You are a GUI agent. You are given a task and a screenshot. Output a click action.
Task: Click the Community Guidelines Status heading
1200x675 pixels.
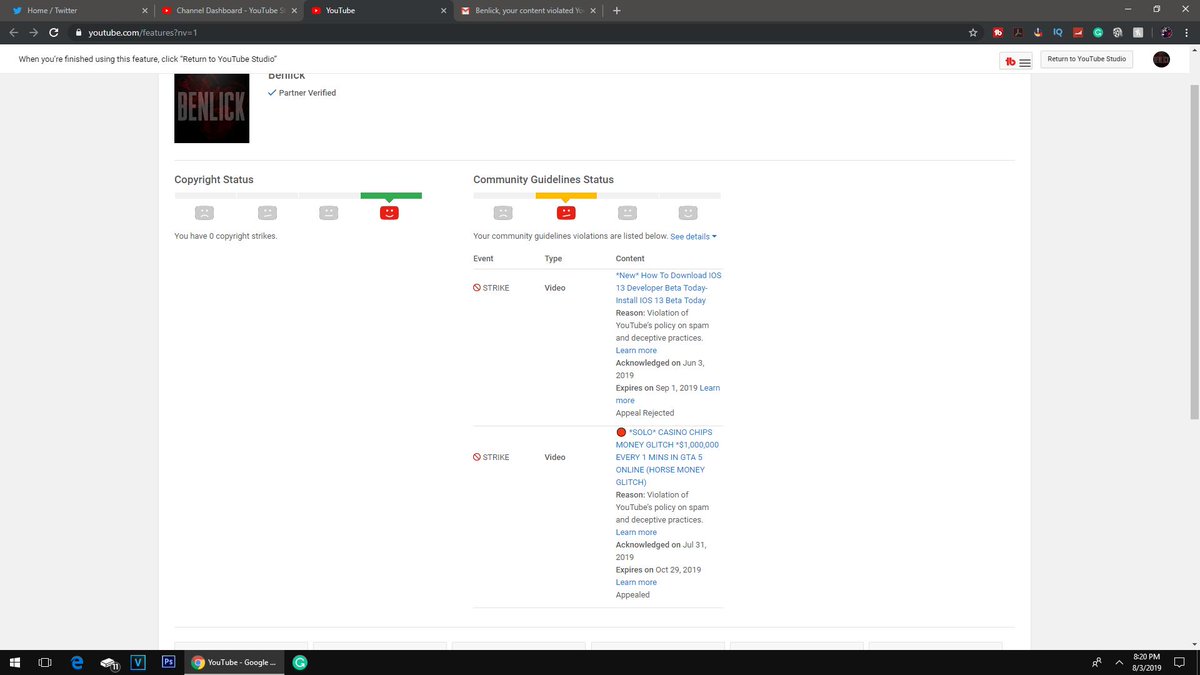543,180
